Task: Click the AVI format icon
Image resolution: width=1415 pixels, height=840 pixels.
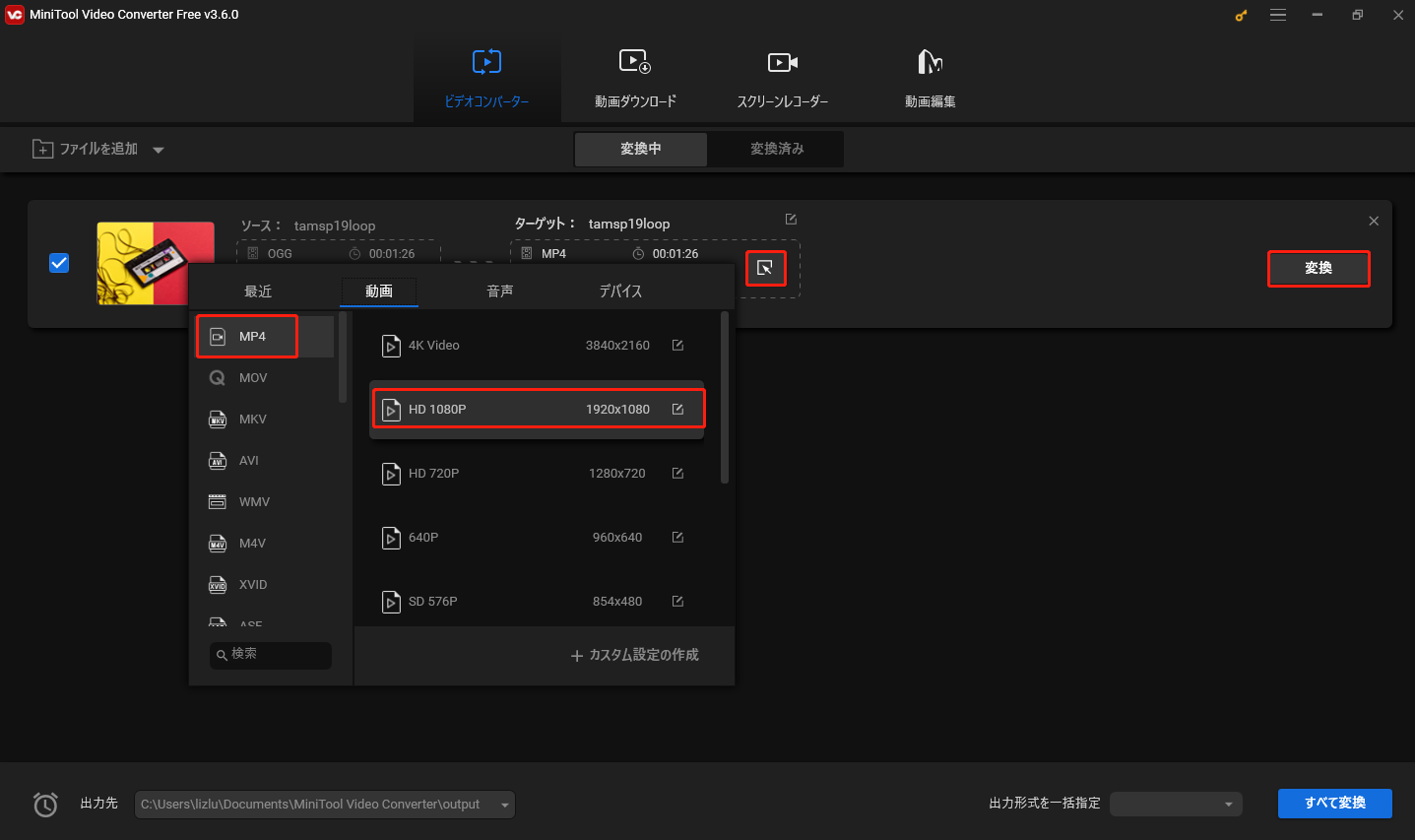Action: (x=218, y=461)
